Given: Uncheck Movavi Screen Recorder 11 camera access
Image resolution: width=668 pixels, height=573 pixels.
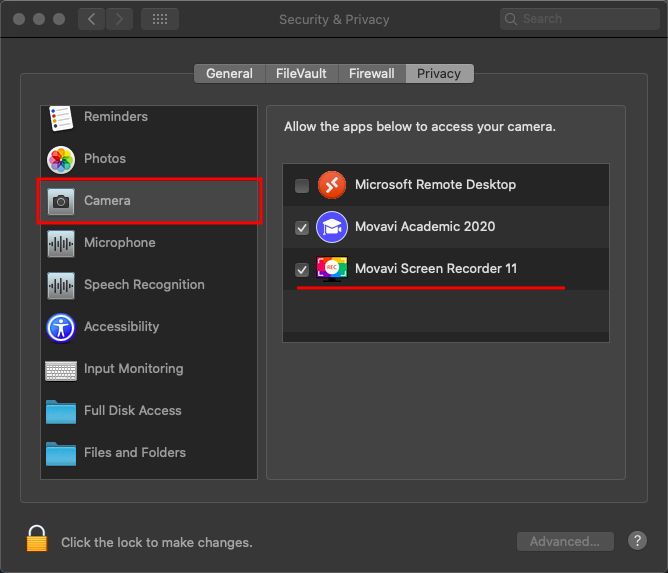Looking at the screenshot, I should (302, 269).
